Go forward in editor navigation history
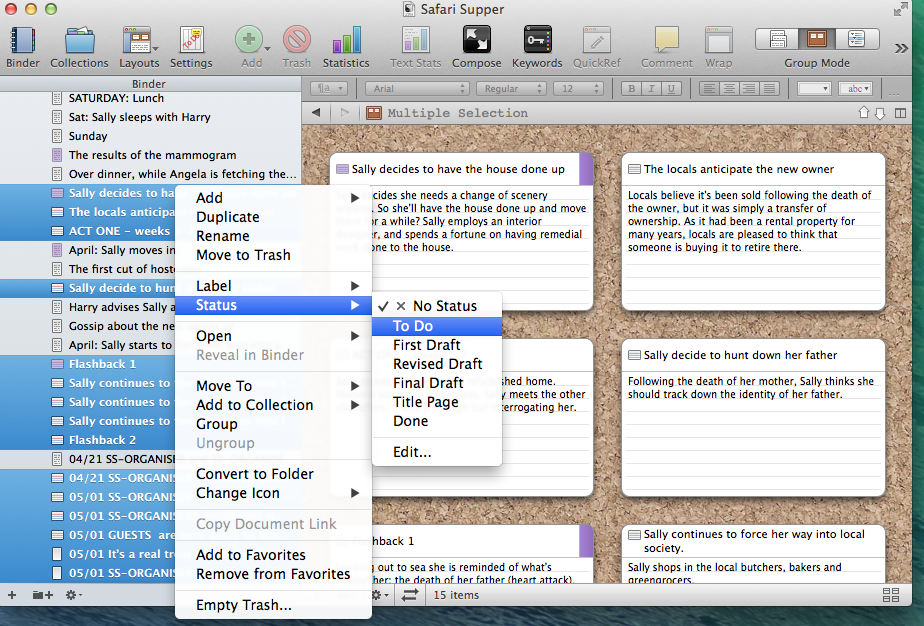Image resolution: width=924 pixels, height=626 pixels. [345, 113]
